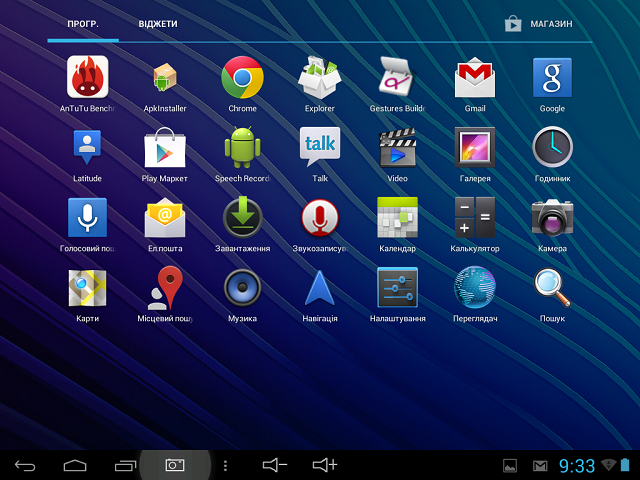Screen dimensions: 640x480
Task: Open the Галерея gallery app
Action: pos(475,148)
